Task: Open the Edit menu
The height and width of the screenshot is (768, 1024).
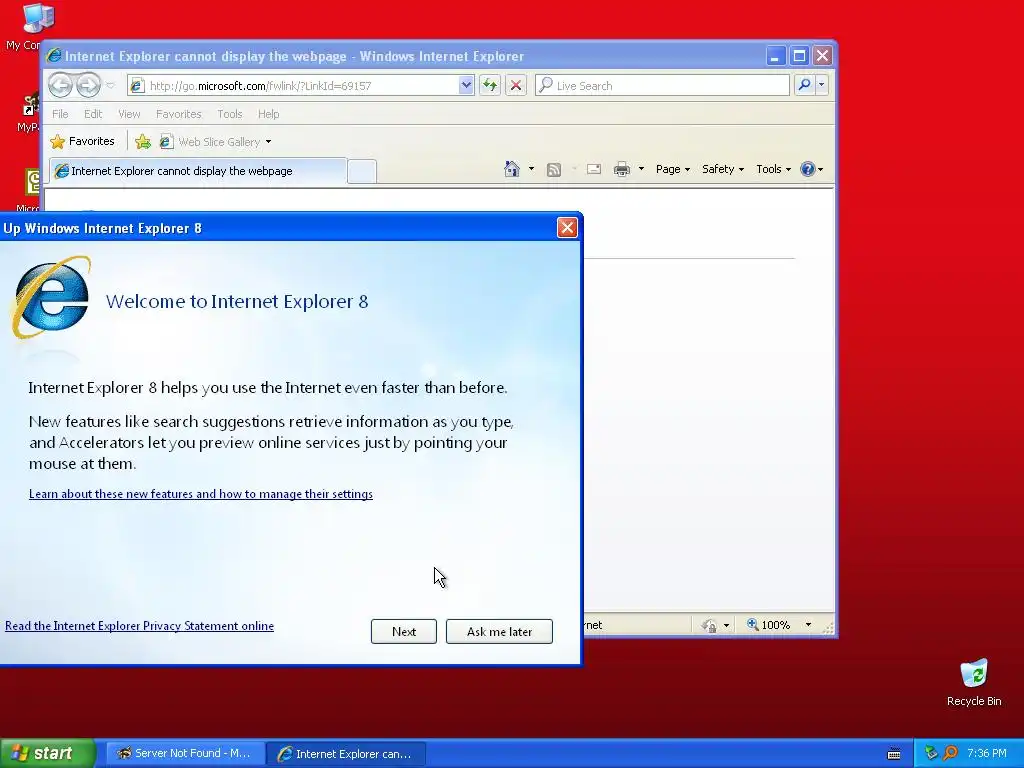Action: coord(93,114)
